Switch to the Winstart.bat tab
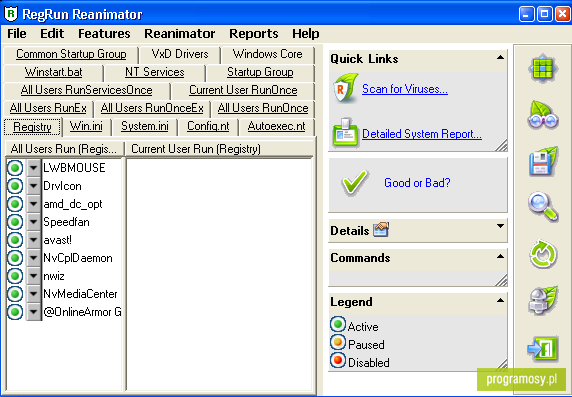Image resolution: width=572 pixels, height=397 pixels. 54,72
